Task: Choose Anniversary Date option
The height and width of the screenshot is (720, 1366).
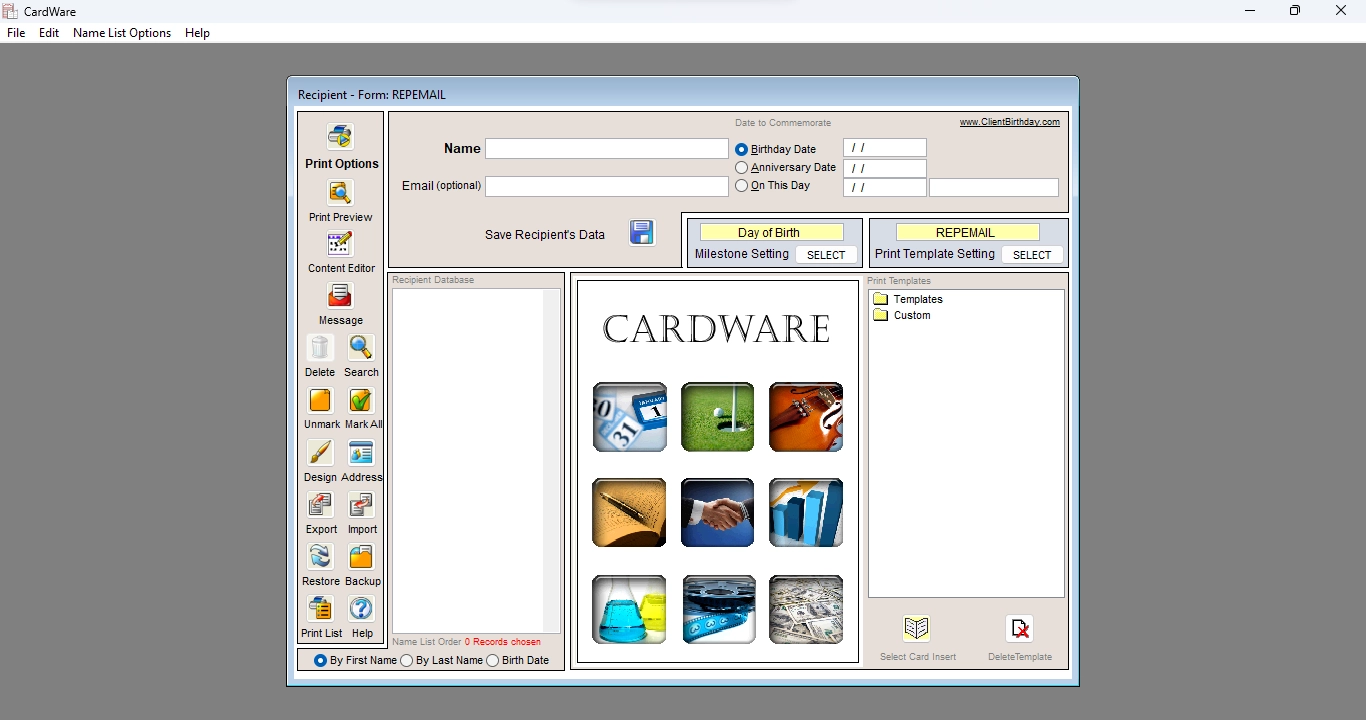Action: (x=740, y=168)
